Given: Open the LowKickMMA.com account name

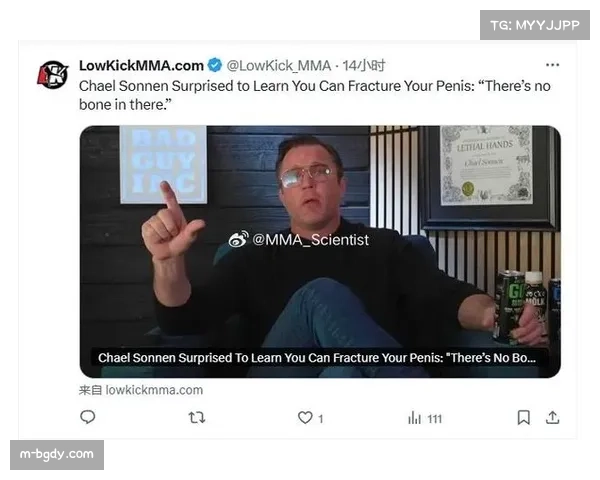Looking at the screenshot, I should click(x=141, y=65).
